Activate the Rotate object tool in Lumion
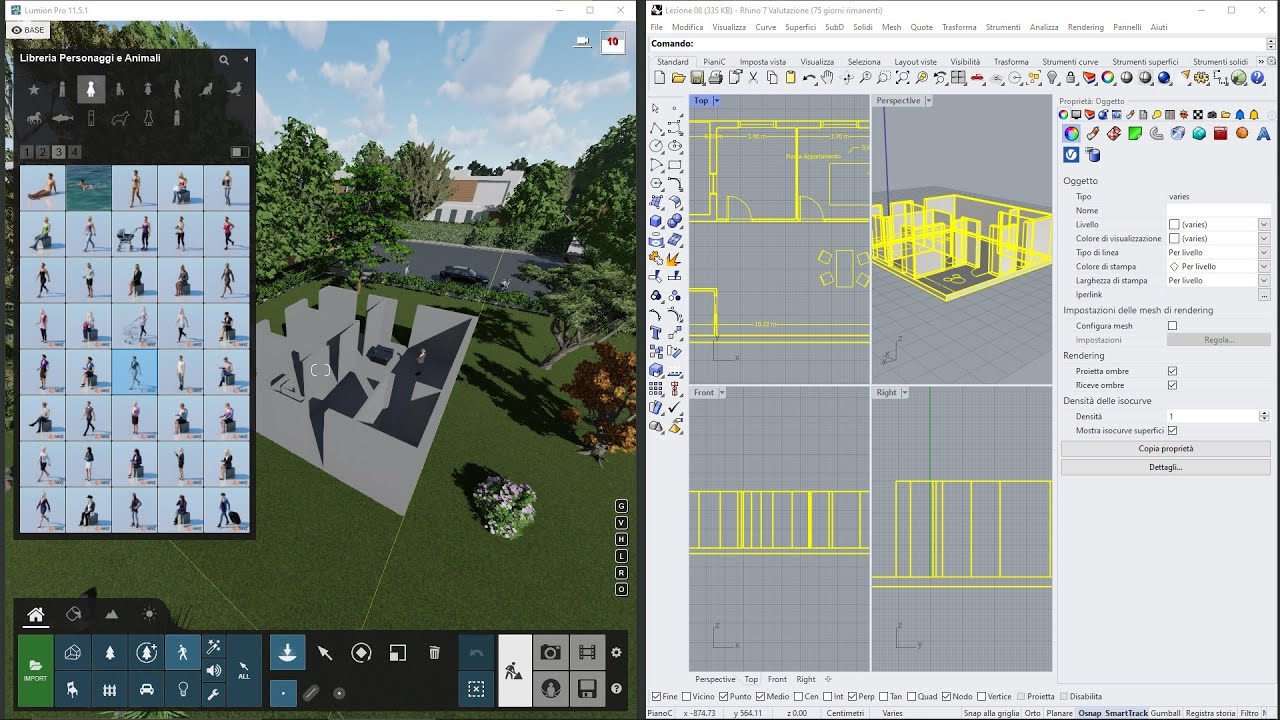Viewport: 1280px width, 720px height. [x=361, y=653]
